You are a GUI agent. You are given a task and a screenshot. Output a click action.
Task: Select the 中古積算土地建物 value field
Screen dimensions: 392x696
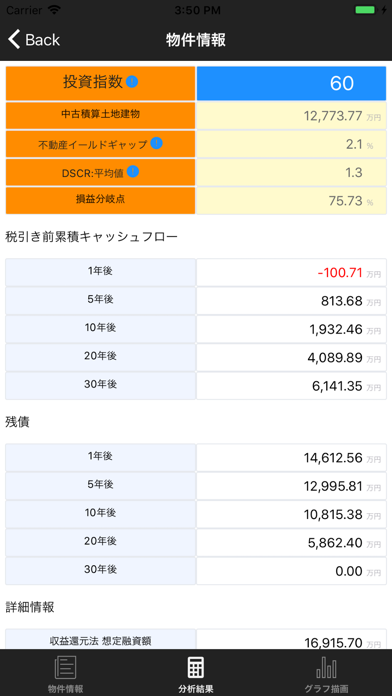click(x=292, y=116)
